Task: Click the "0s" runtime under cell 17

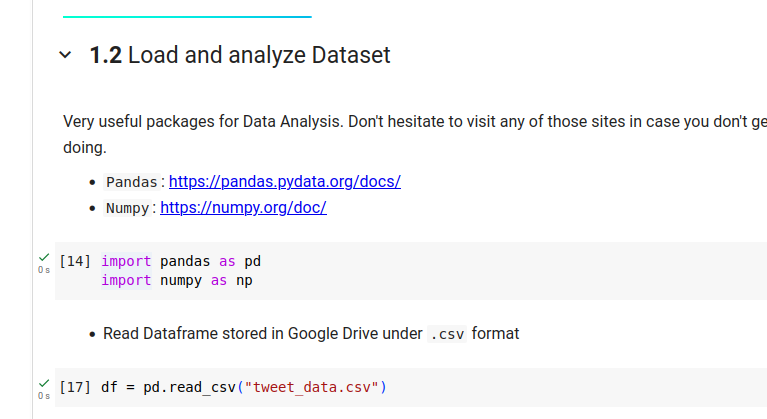Action: [43, 396]
